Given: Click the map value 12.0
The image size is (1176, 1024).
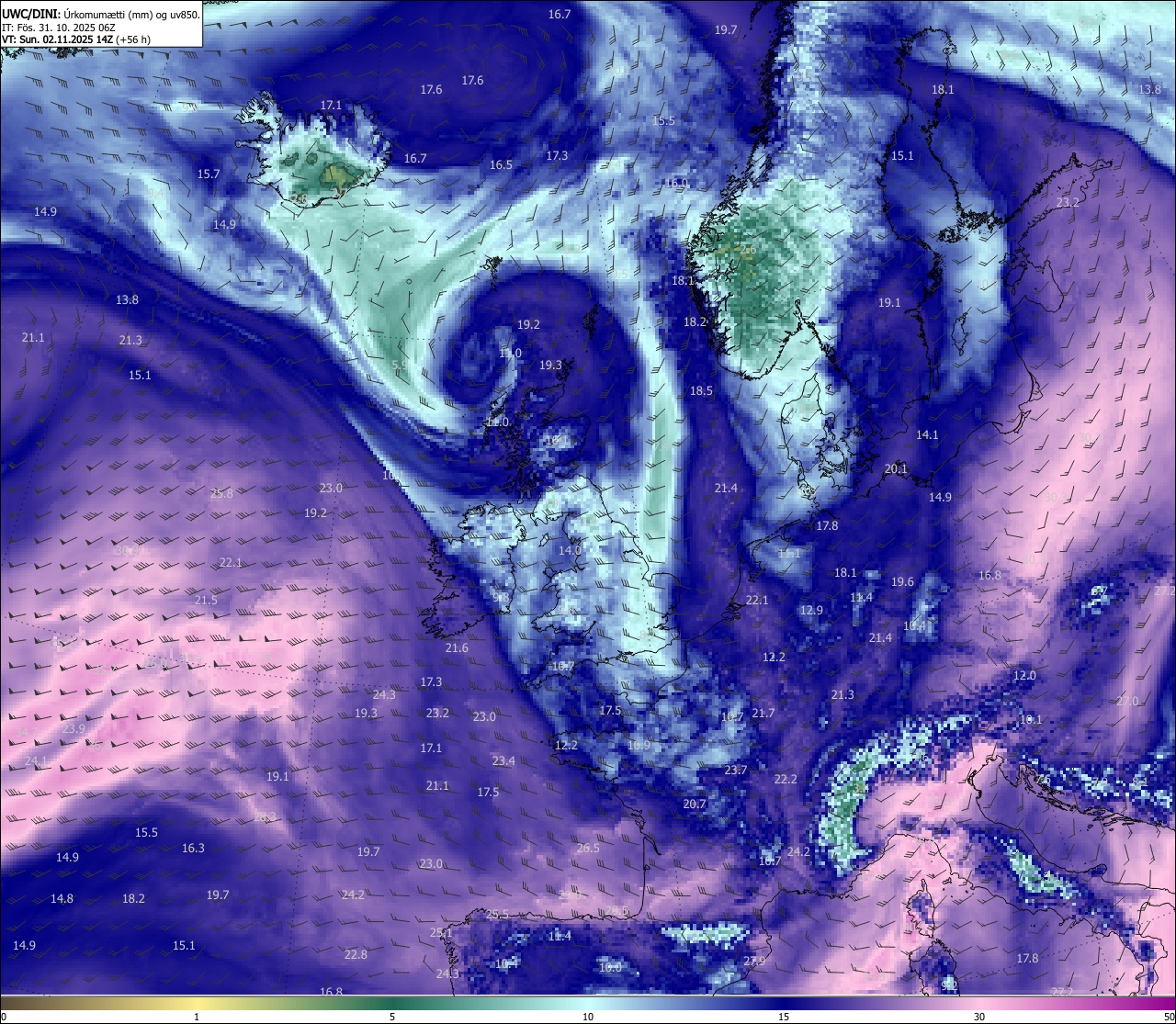Looking at the screenshot, I should coord(1024,676).
